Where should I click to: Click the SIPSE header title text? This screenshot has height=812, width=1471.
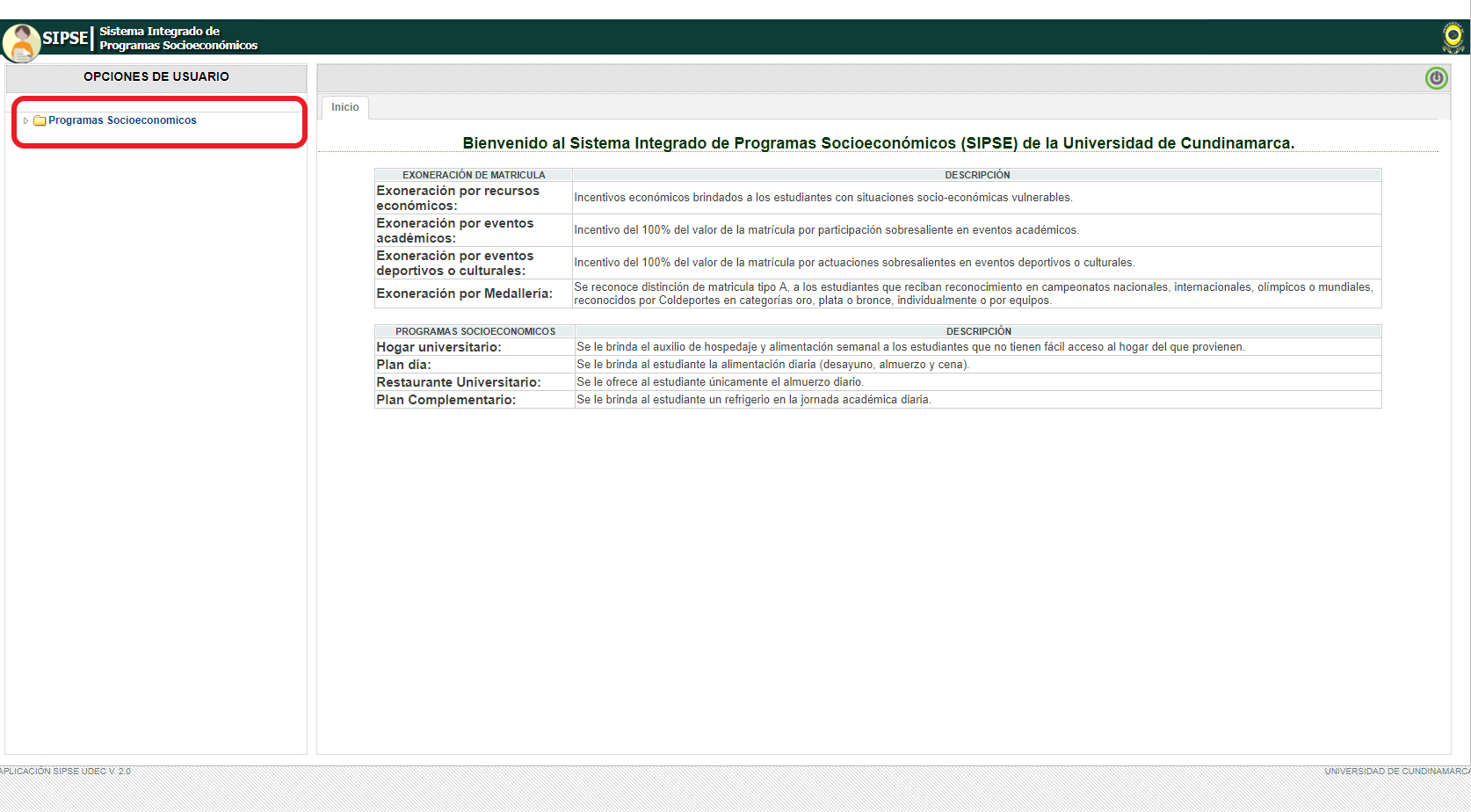click(x=65, y=38)
